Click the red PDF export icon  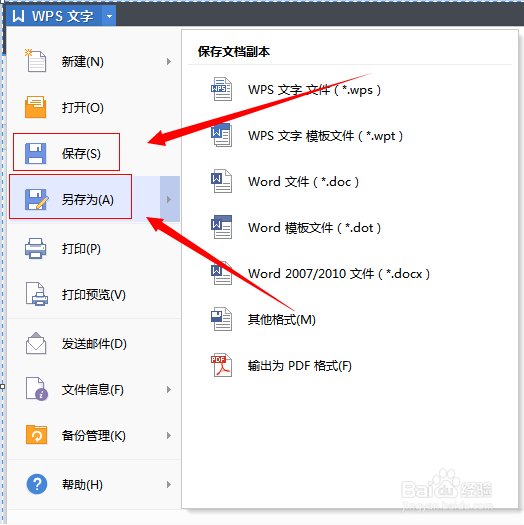pos(221,365)
